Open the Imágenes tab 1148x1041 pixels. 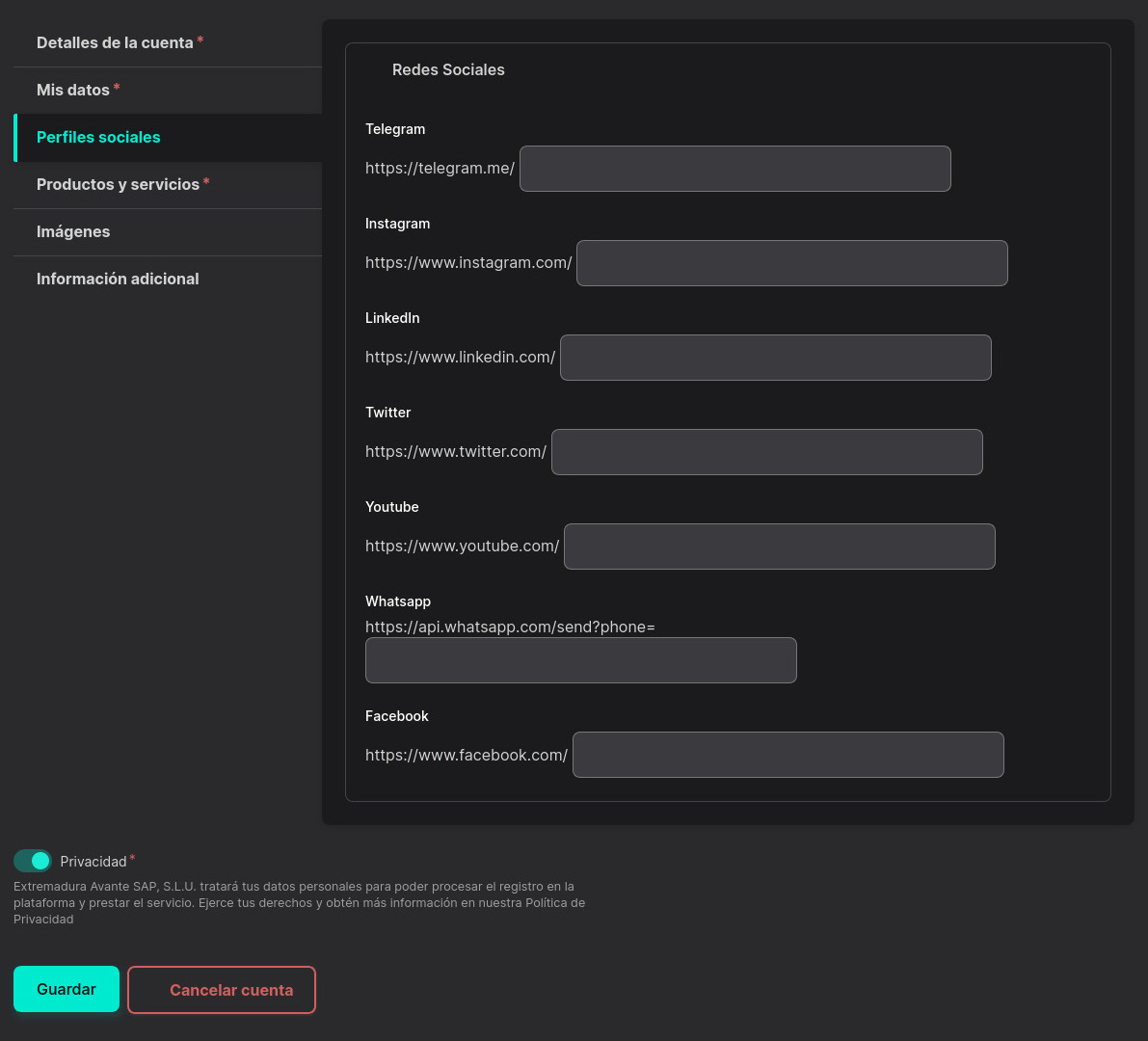[73, 231]
